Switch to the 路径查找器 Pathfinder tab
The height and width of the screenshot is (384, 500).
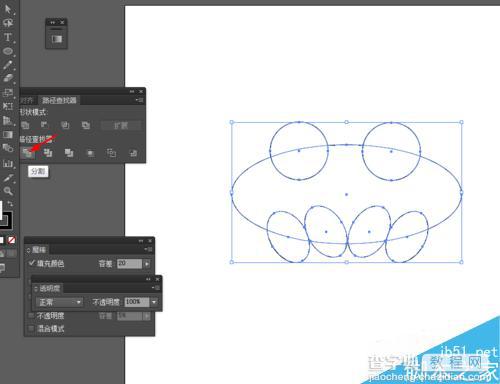click(x=59, y=100)
